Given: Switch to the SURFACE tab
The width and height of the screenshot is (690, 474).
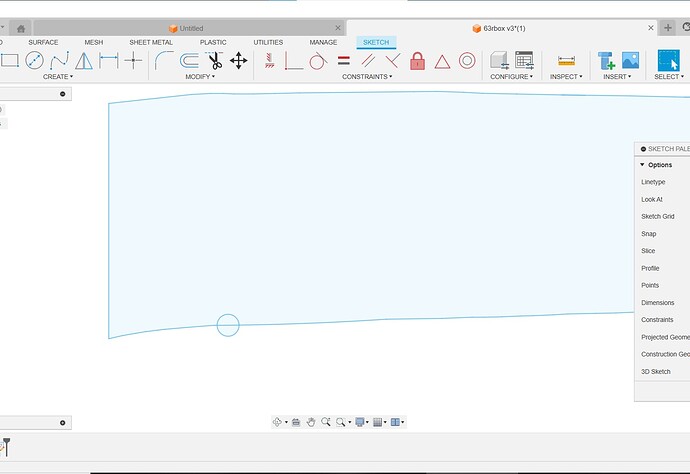Looking at the screenshot, I should coord(43,42).
